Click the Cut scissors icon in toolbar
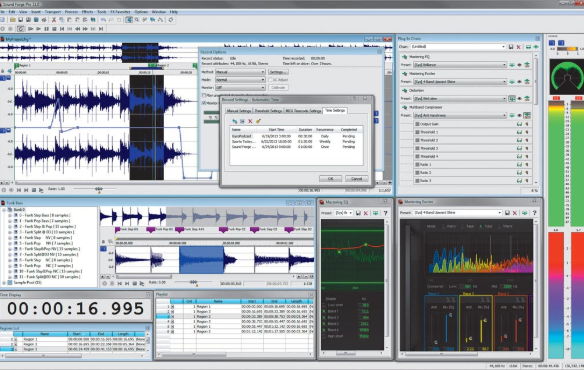 54,20
